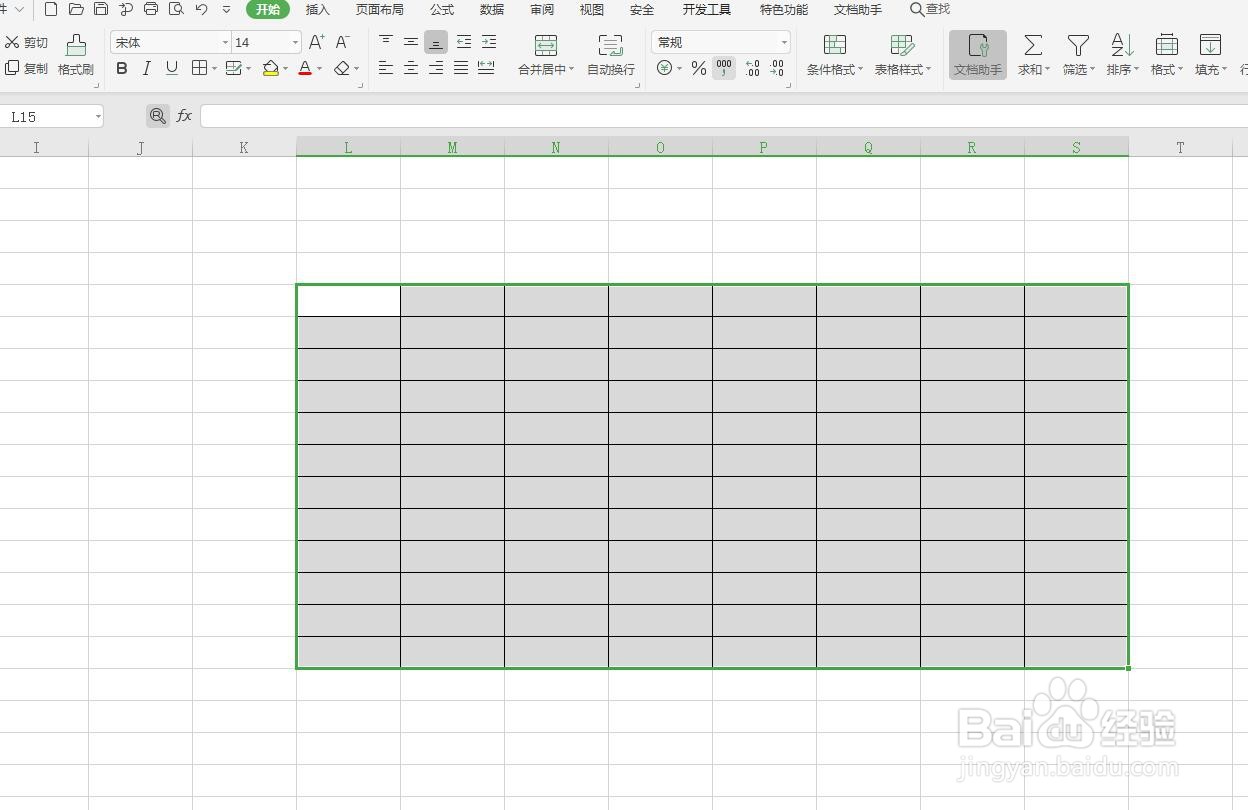Click the 条件格式 (Conditional Formatting) button
Viewport: 1248px width, 810px height.
[x=834, y=55]
